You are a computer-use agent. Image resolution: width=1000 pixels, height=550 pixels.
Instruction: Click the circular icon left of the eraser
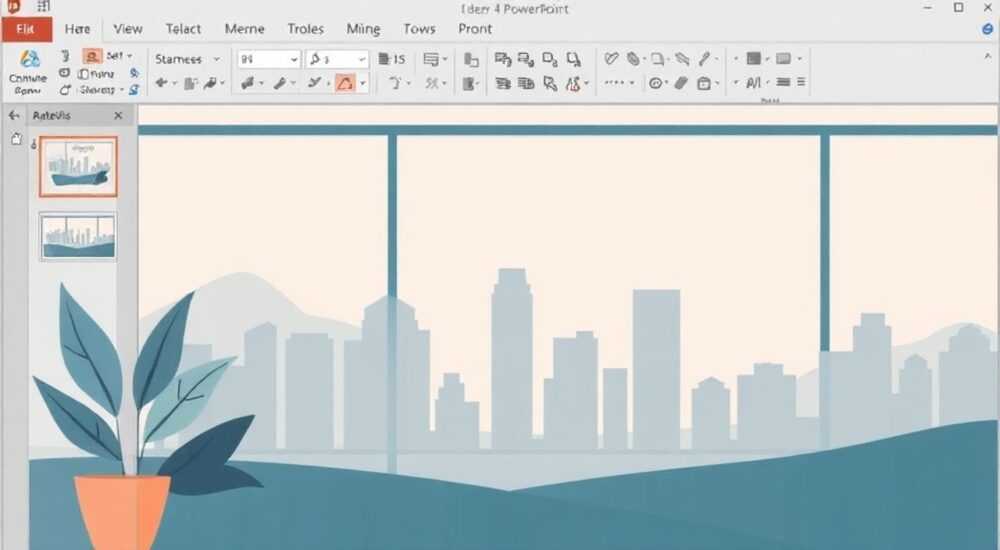click(x=656, y=83)
